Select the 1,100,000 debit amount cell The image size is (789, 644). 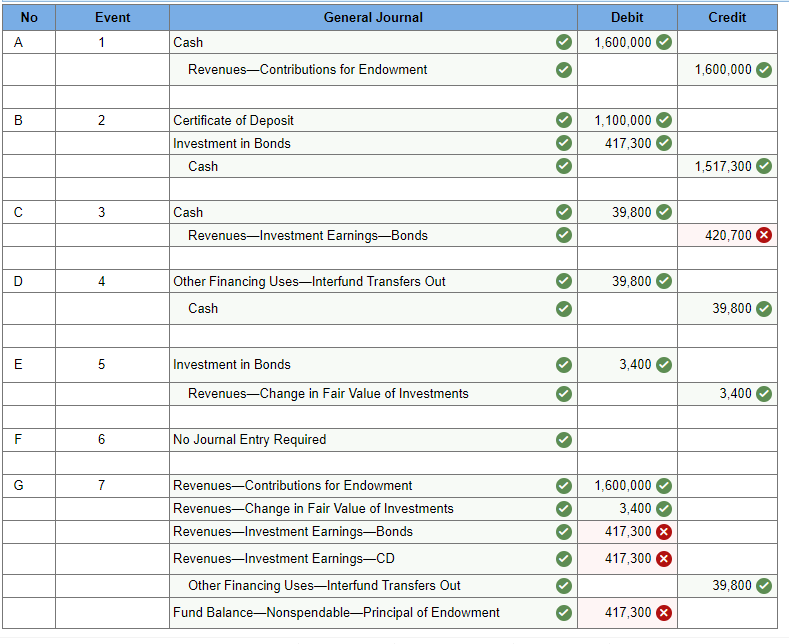tap(627, 120)
